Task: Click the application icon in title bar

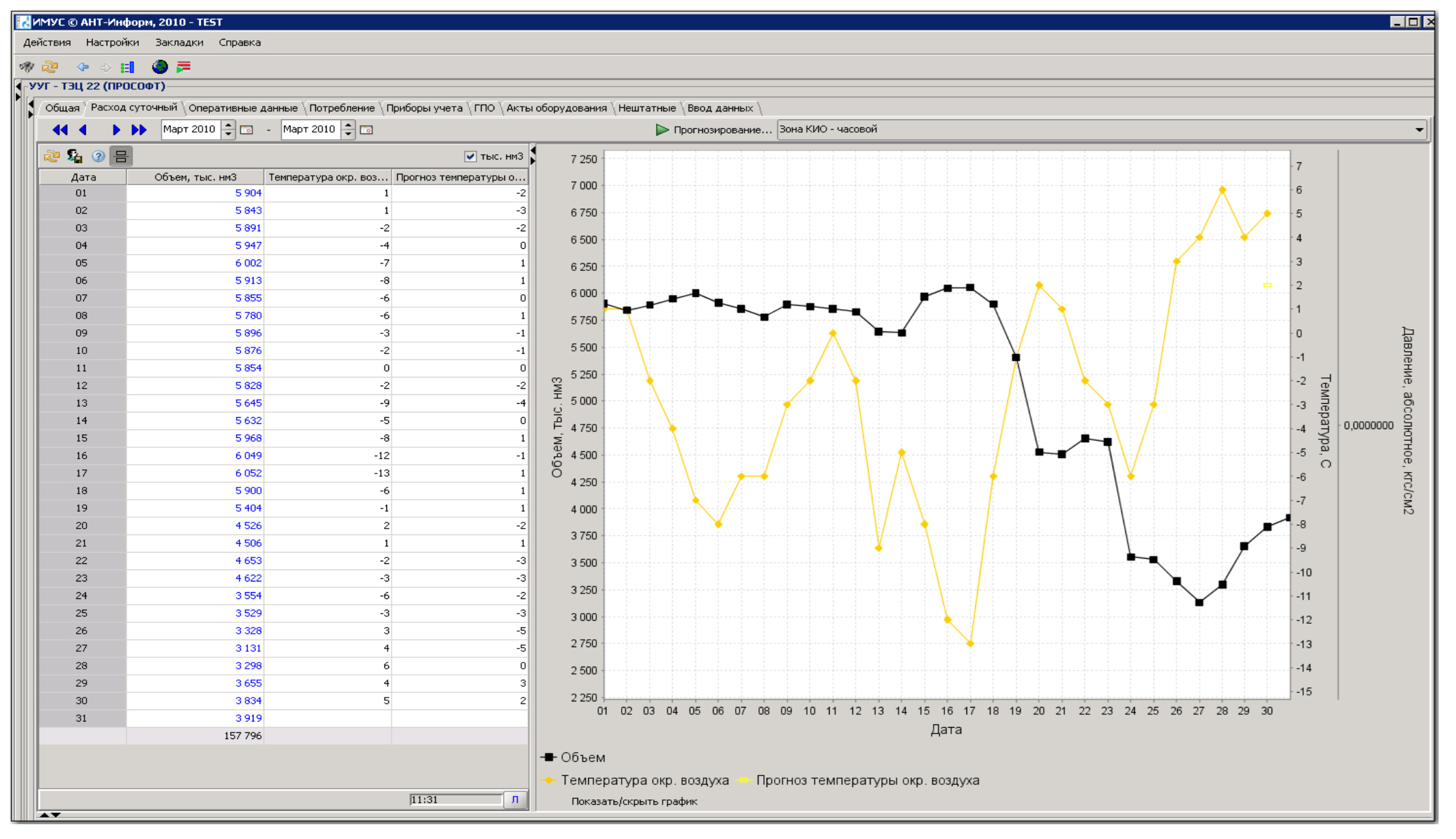Action: point(23,22)
